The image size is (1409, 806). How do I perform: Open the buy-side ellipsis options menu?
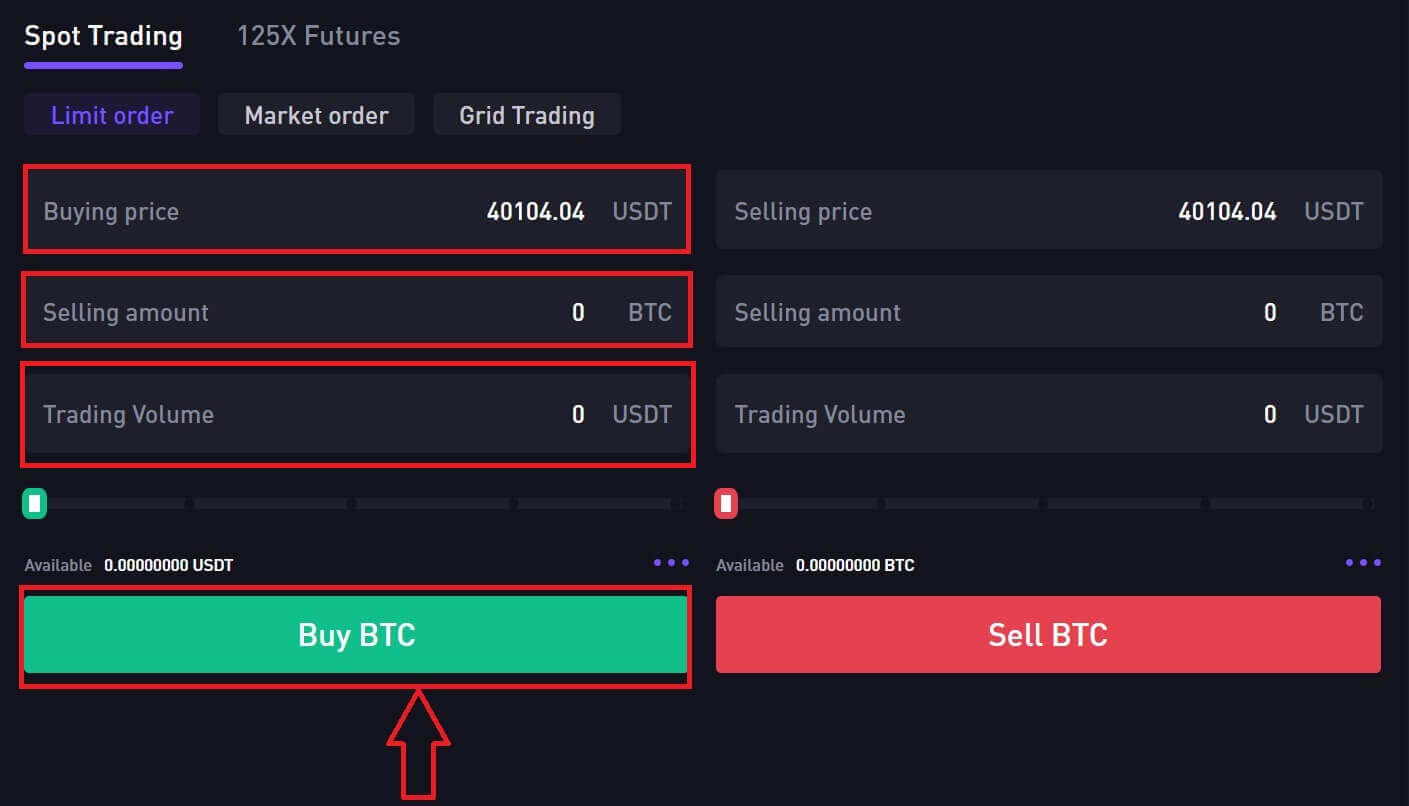click(x=669, y=562)
